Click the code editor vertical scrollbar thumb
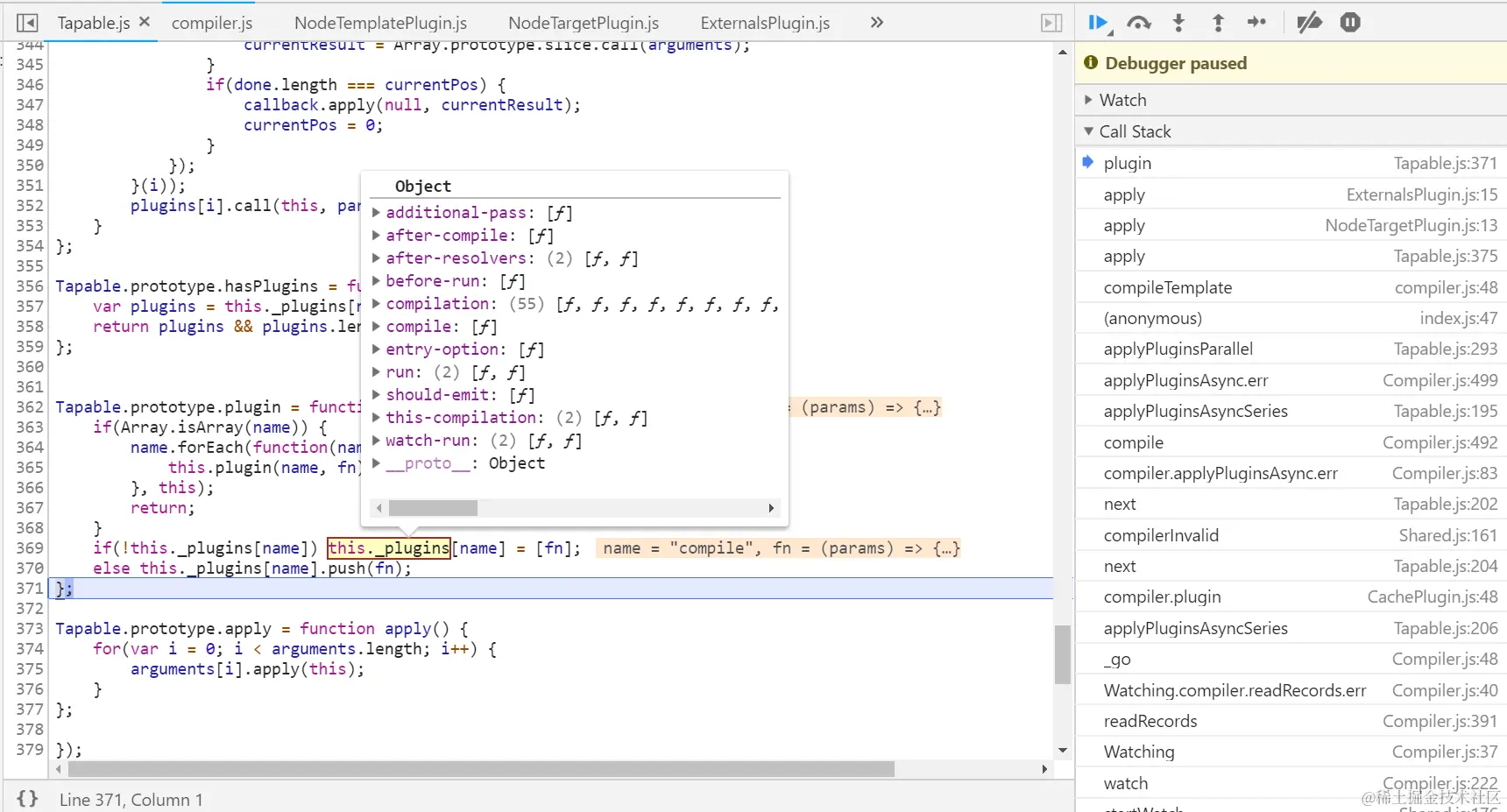Screen dimensions: 1507x812 pyautogui.click(x=1063, y=653)
